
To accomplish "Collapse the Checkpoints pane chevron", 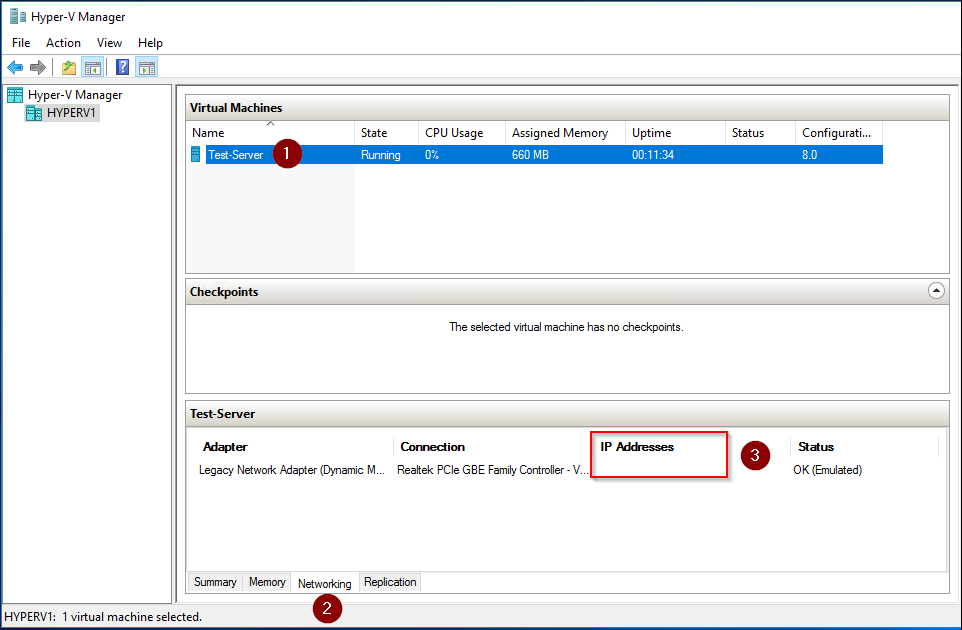I will (936, 290).
